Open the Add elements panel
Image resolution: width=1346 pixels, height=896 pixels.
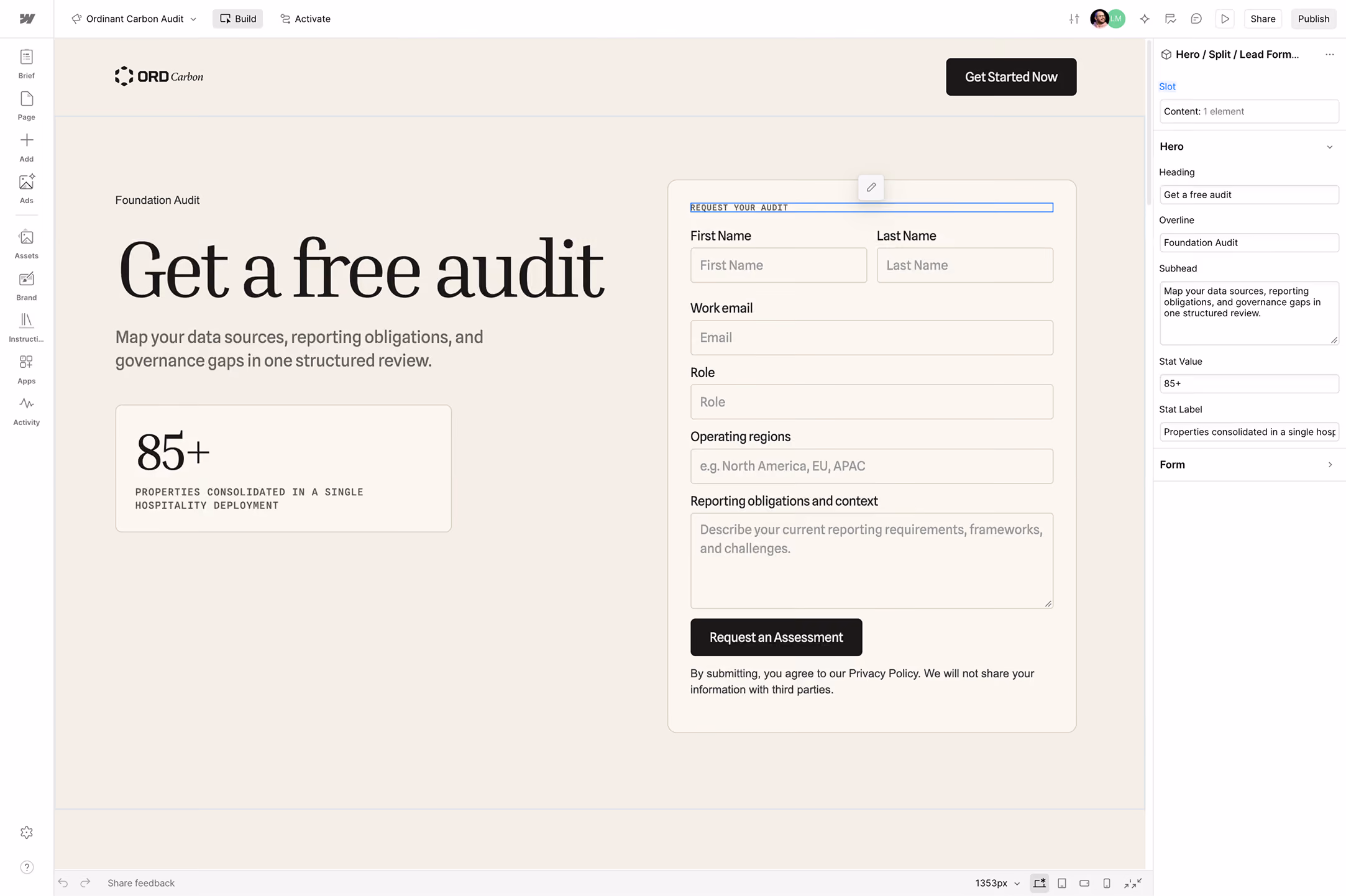pos(26,147)
